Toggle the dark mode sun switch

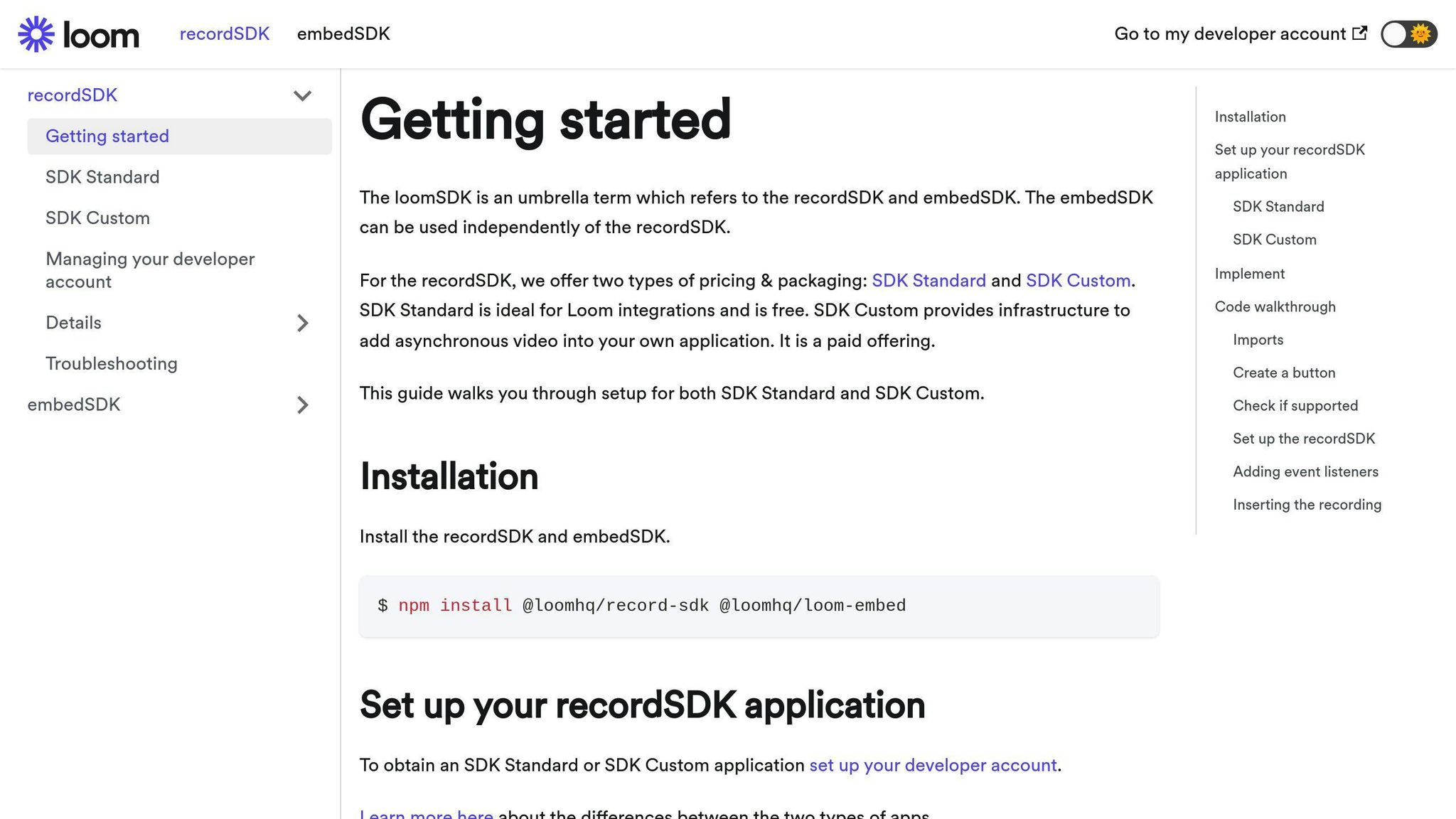[1409, 33]
